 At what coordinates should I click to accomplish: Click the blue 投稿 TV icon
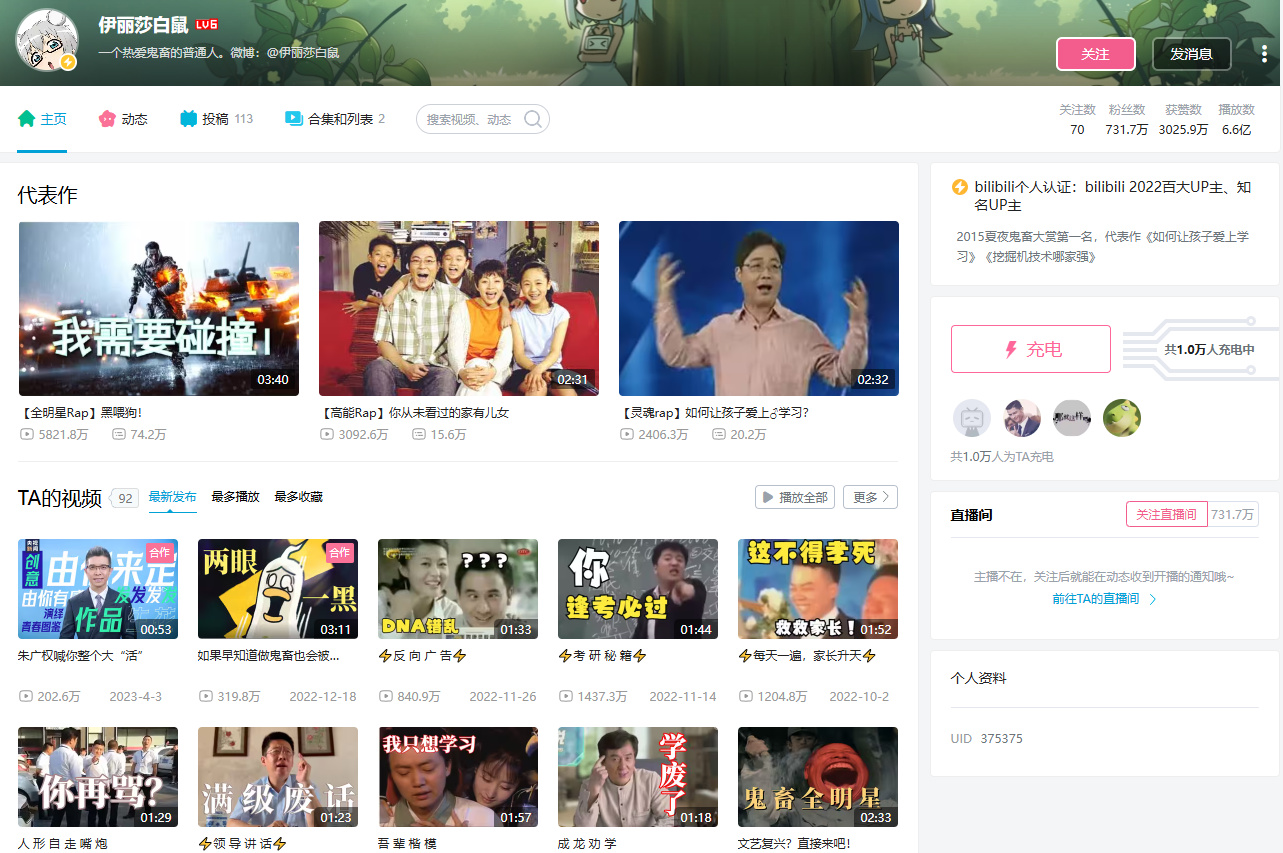point(189,119)
